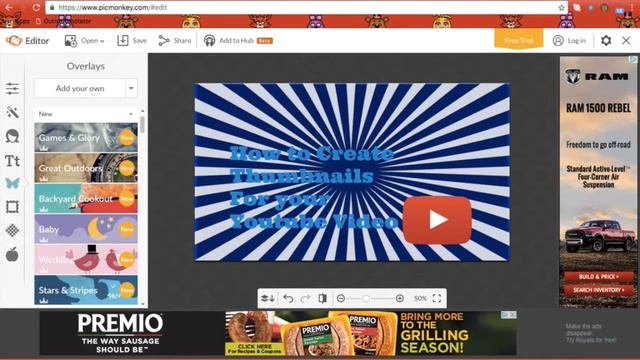Image resolution: width=640 pixels, height=360 pixels.
Task: Open the Themes apple icon
Action: tap(12, 254)
